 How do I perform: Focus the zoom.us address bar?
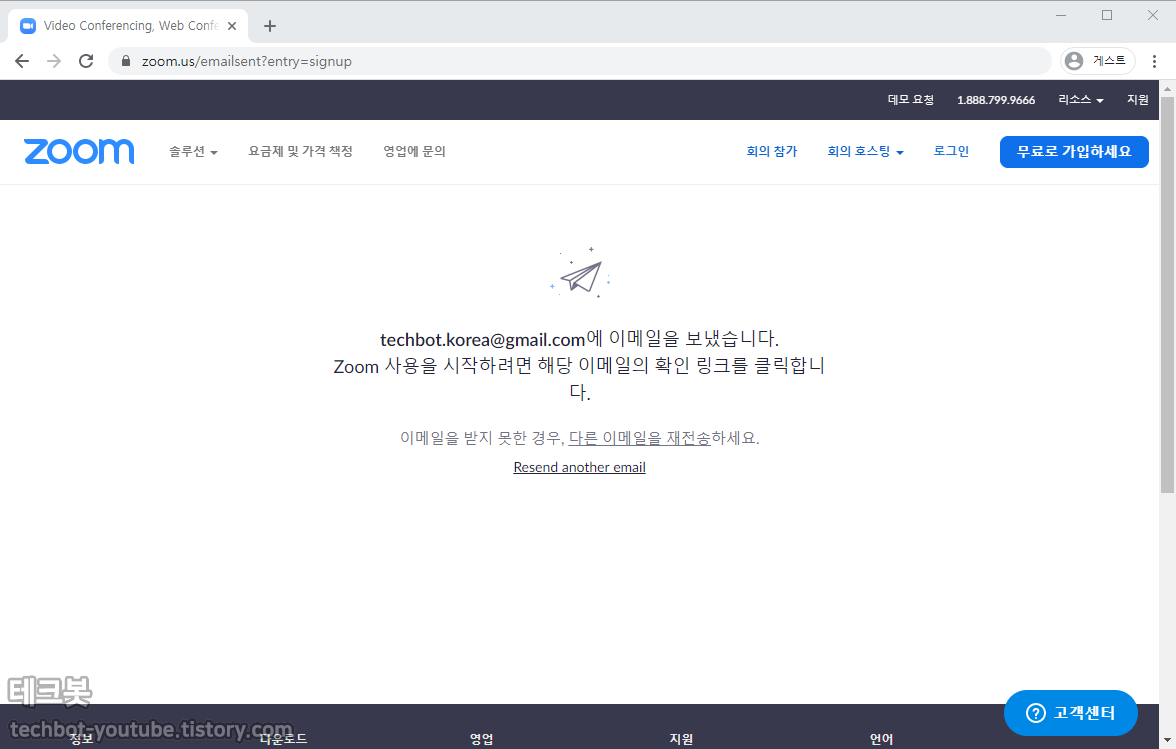580,61
